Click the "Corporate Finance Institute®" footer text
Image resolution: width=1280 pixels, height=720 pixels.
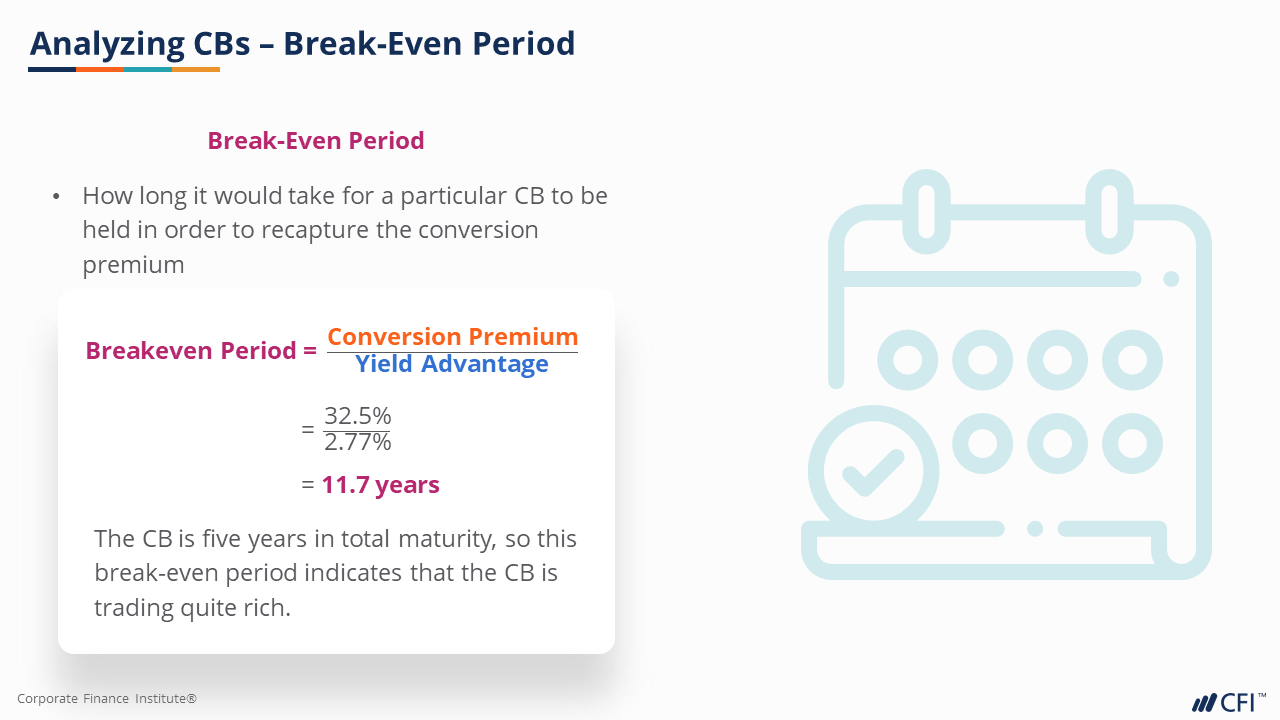click(x=107, y=699)
